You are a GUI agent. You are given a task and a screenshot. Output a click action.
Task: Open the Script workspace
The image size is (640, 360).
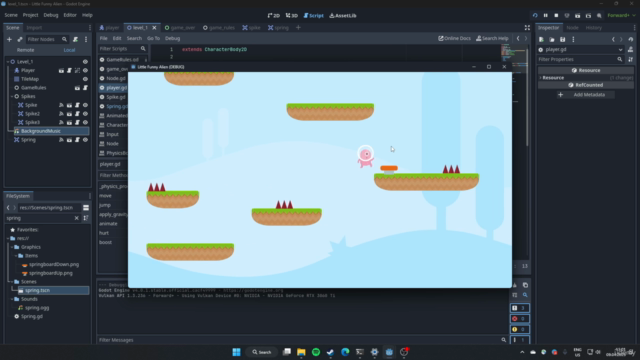[x=313, y=16]
